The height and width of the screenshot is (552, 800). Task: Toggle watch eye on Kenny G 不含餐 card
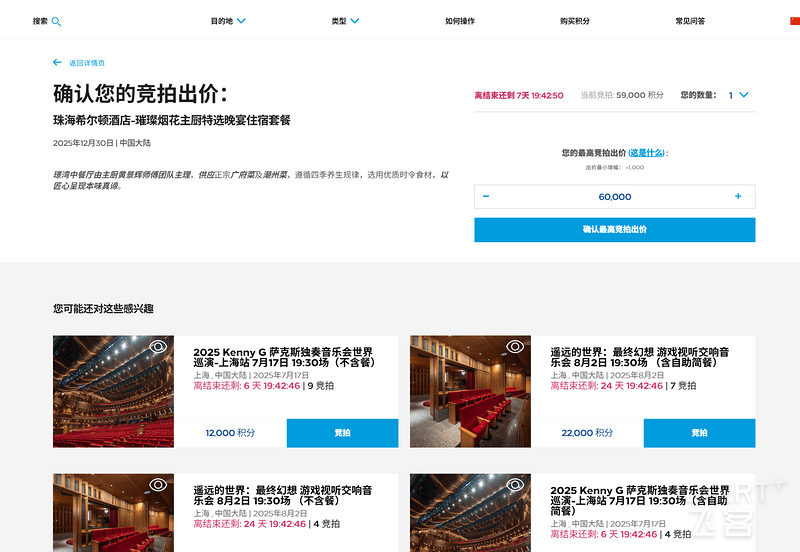coord(158,347)
